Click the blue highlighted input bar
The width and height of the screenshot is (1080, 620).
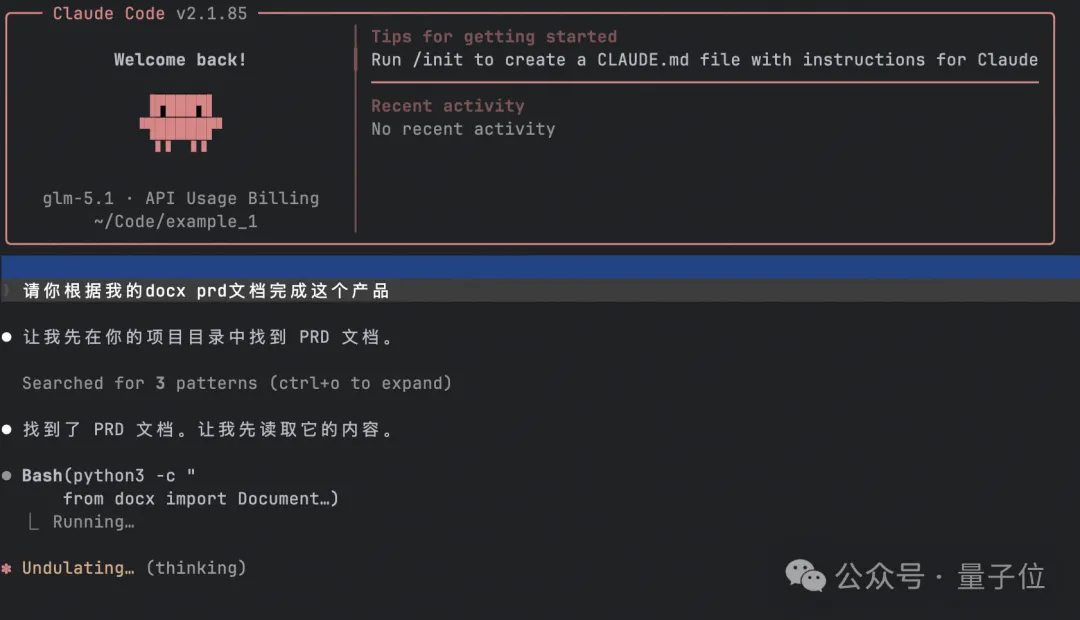540,267
